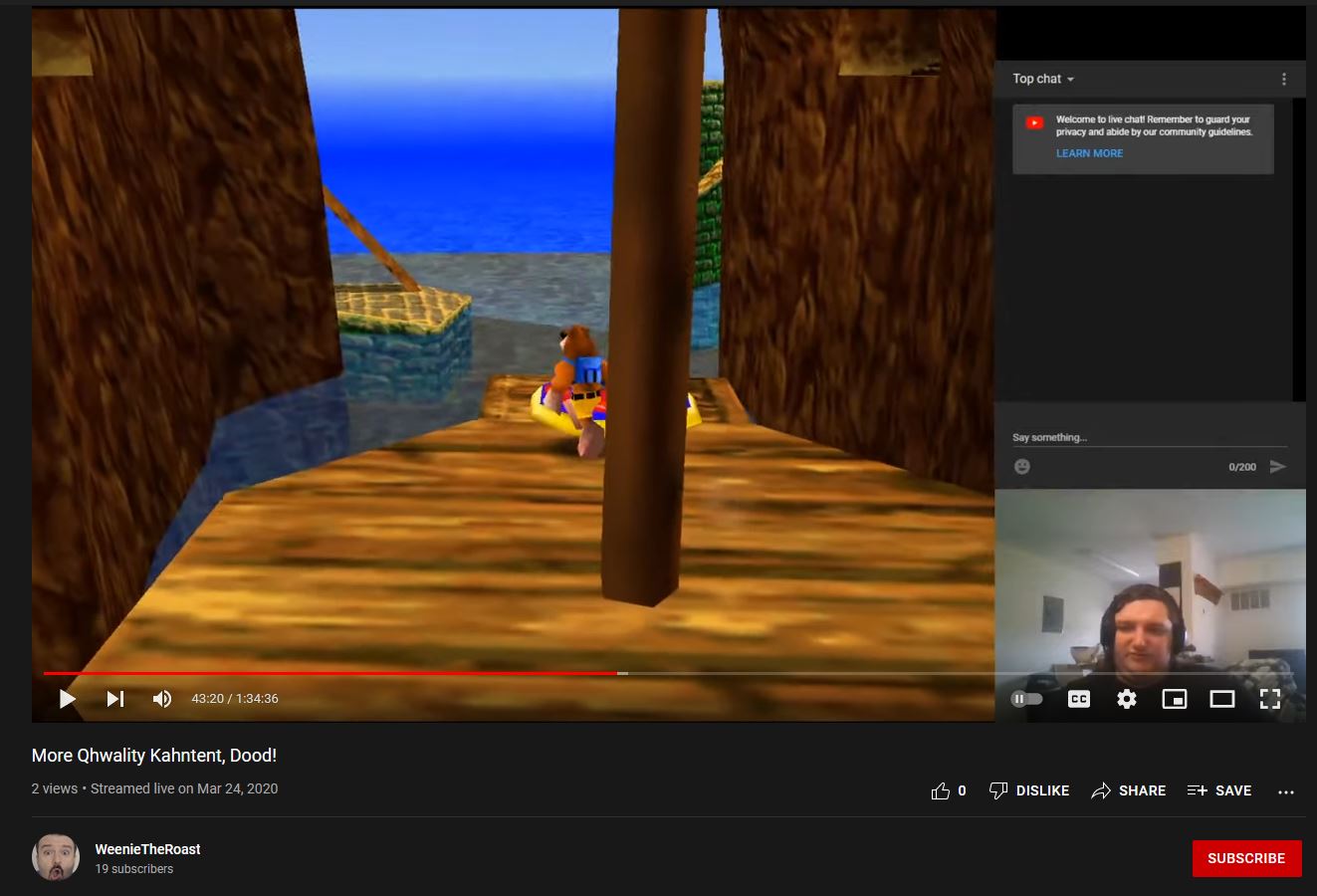Open the chat emoji picker
Image resolution: width=1317 pixels, height=896 pixels.
coord(1022,466)
